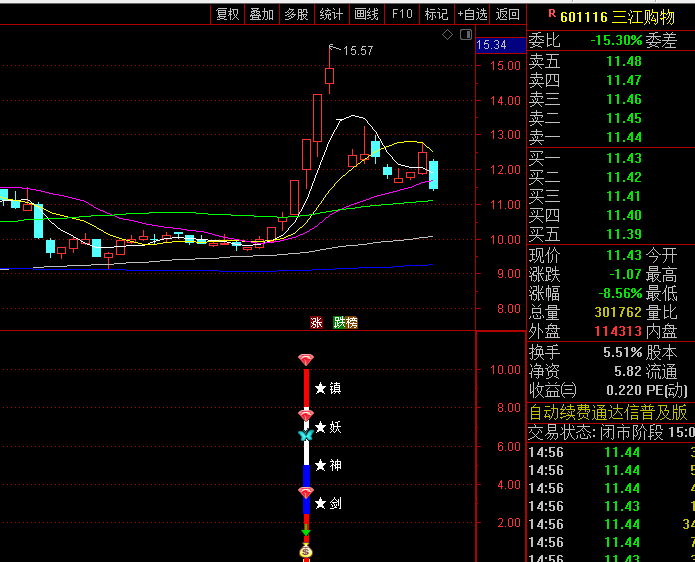Click the 现价 value 11.43

tap(624, 255)
